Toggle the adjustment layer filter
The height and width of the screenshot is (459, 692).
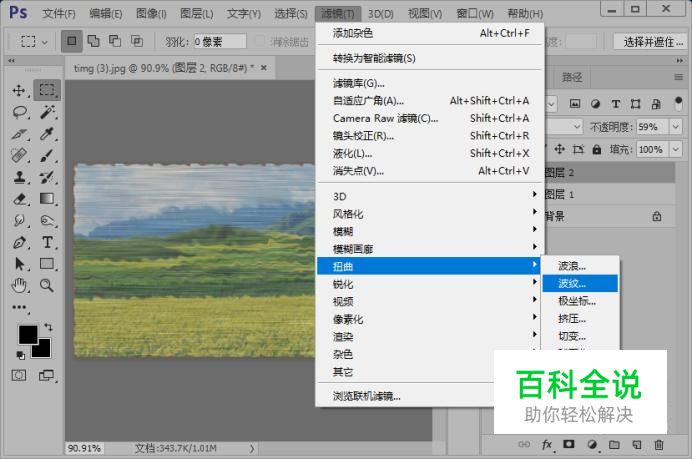click(x=595, y=104)
